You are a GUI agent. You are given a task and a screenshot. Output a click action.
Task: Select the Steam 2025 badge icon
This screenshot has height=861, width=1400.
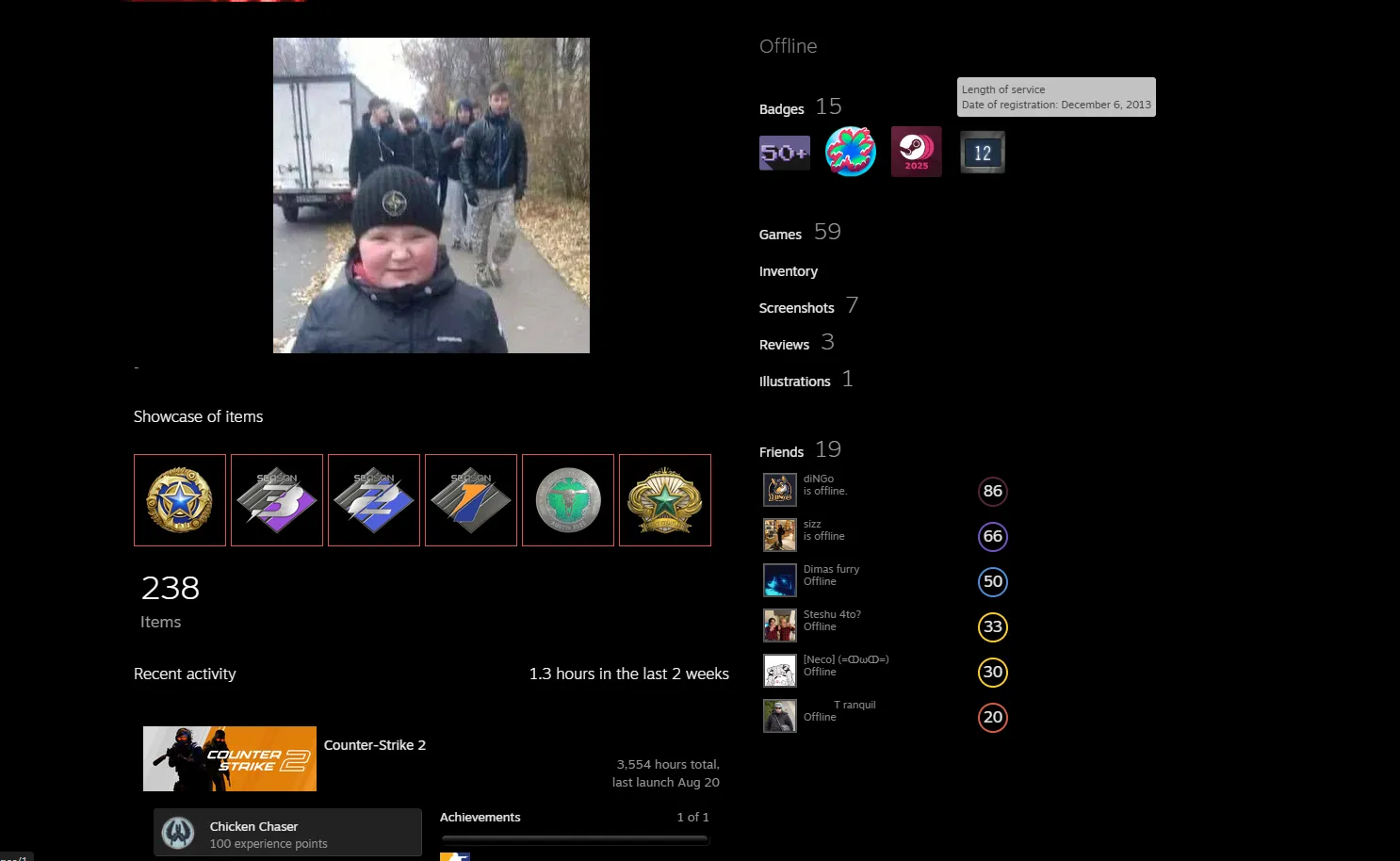click(x=917, y=152)
